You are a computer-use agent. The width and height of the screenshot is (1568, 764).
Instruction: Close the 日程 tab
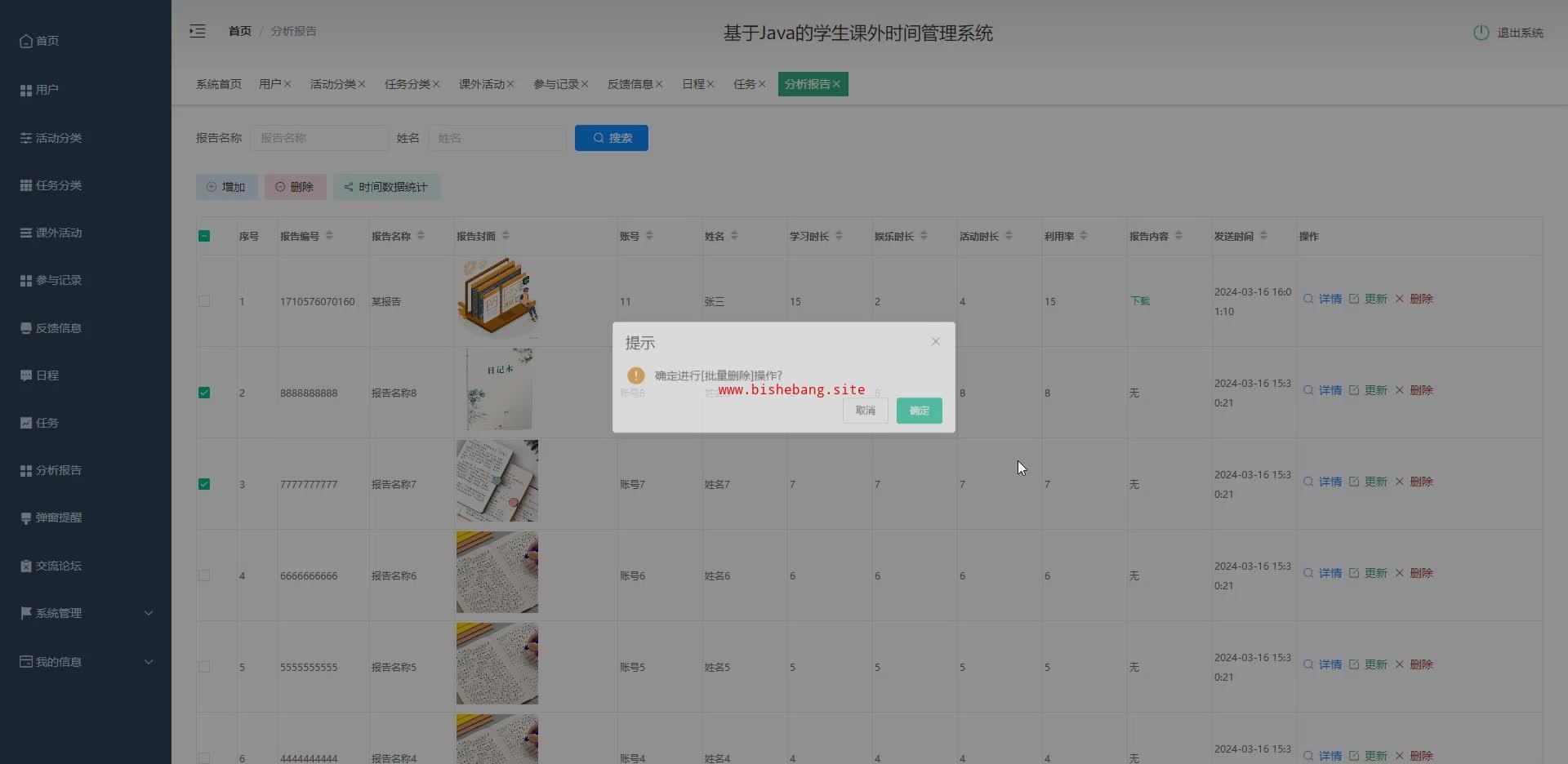(x=710, y=84)
